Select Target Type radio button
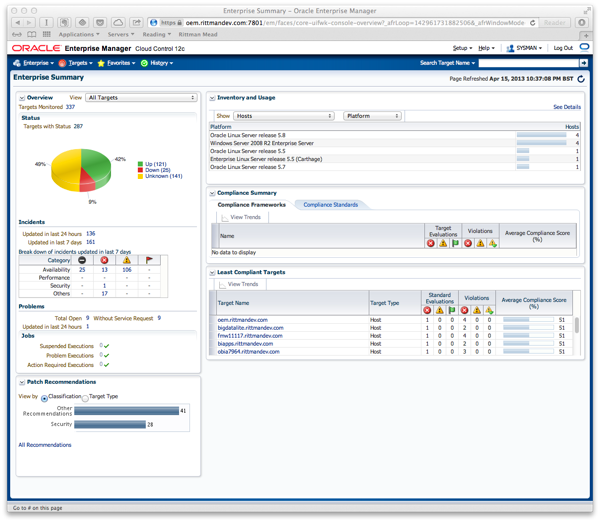This screenshot has height=522, width=600. pyautogui.click(x=85, y=398)
